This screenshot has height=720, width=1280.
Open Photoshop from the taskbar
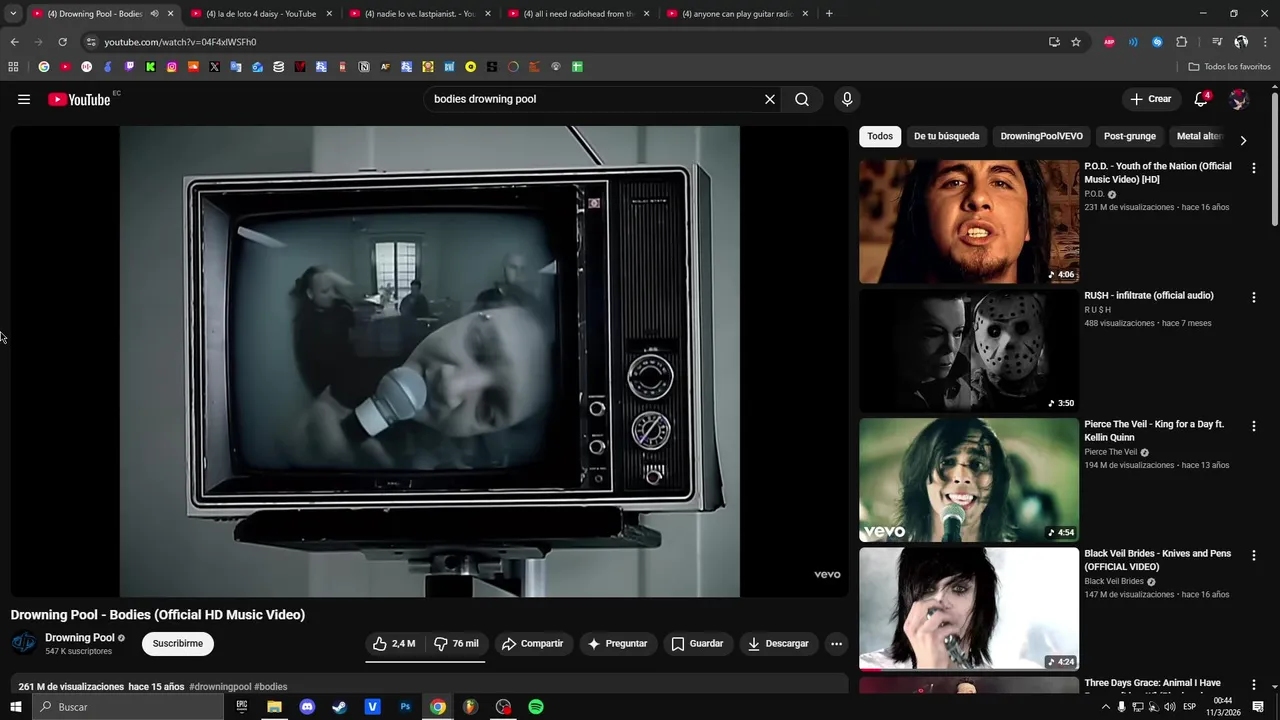[405, 707]
